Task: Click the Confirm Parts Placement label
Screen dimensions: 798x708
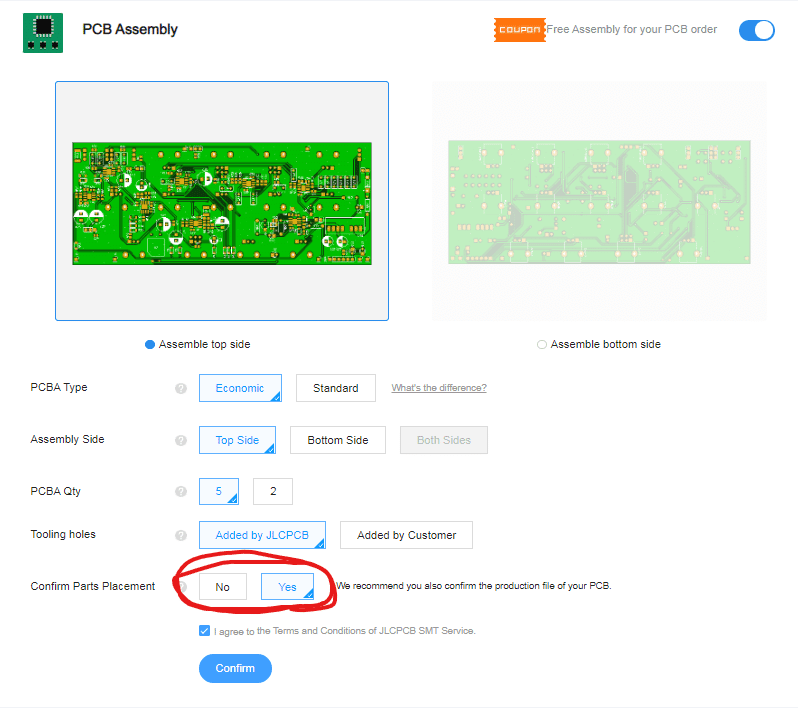Action: click(93, 586)
